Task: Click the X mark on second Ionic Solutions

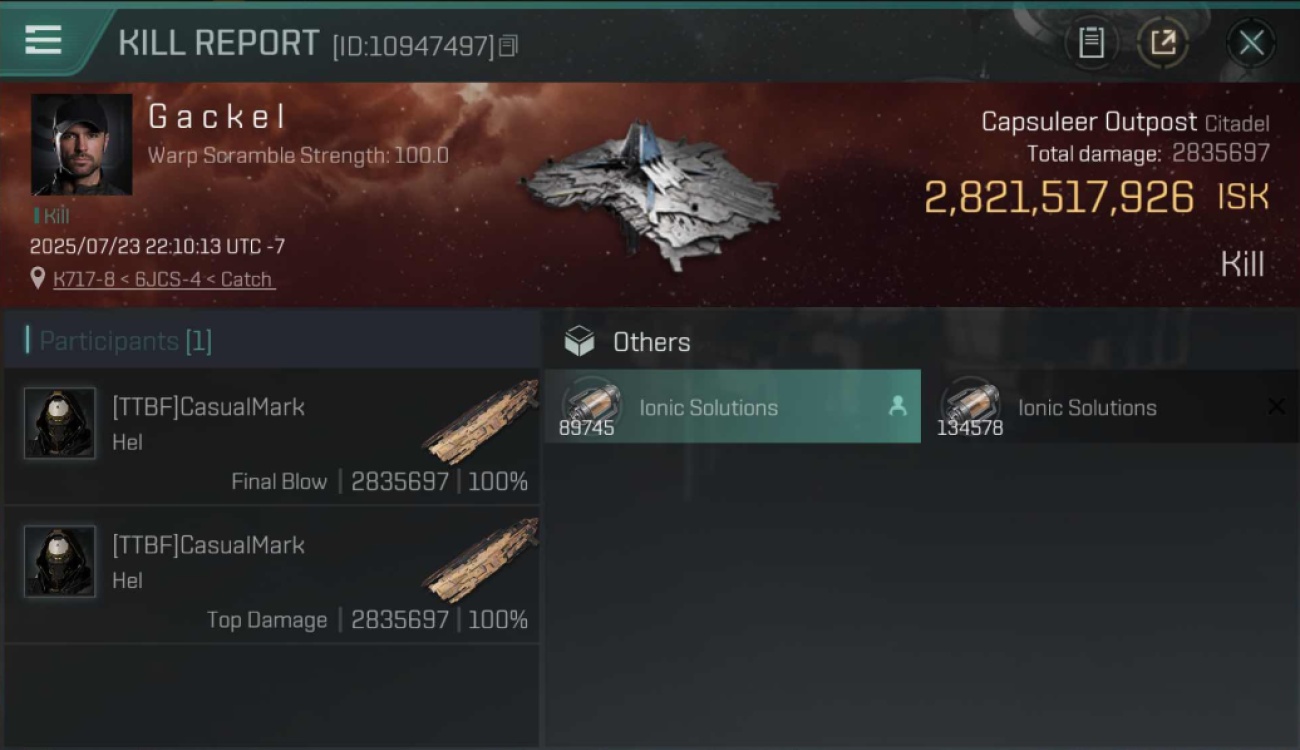Action: pyautogui.click(x=1276, y=406)
